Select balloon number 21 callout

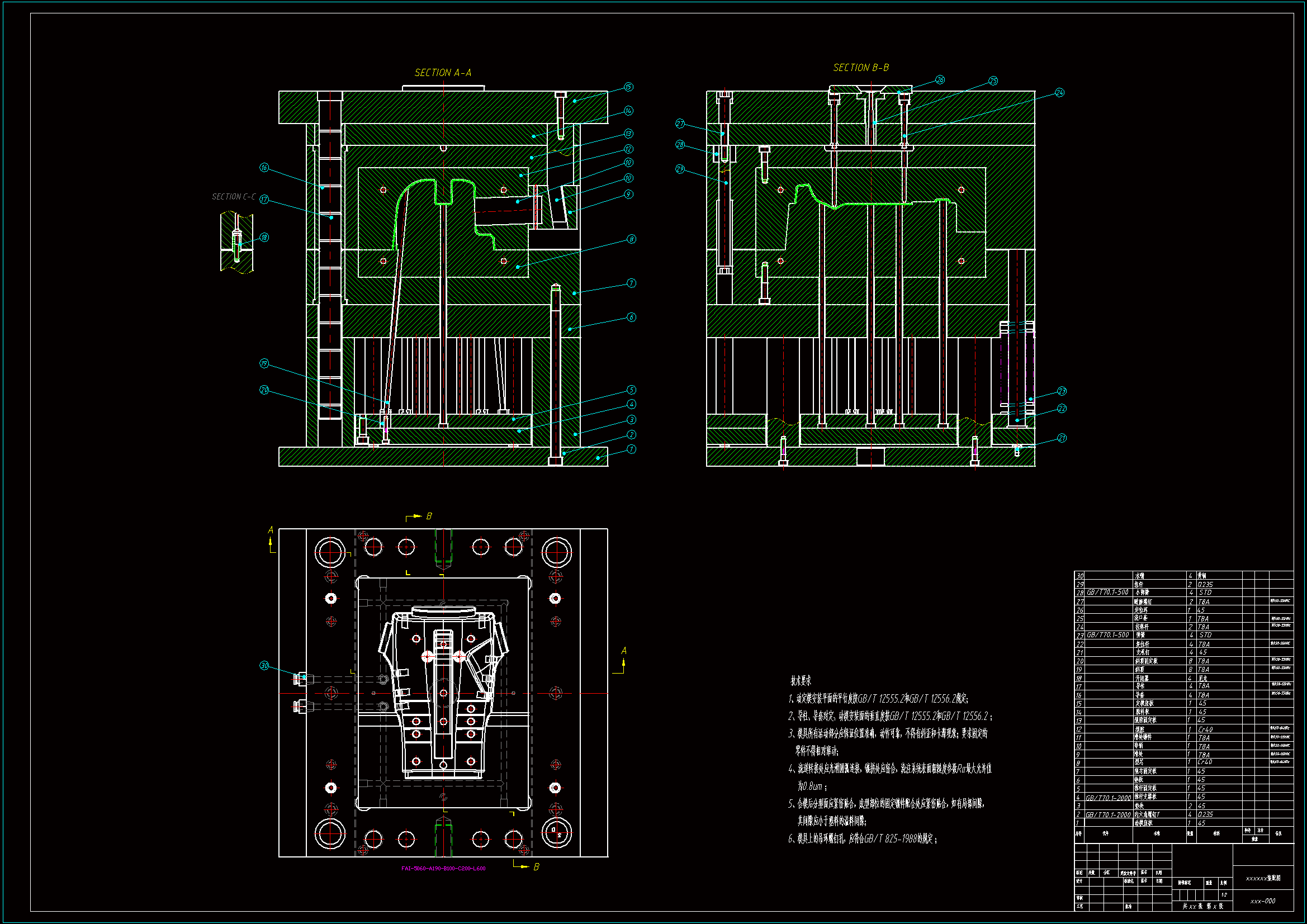coord(1062,438)
